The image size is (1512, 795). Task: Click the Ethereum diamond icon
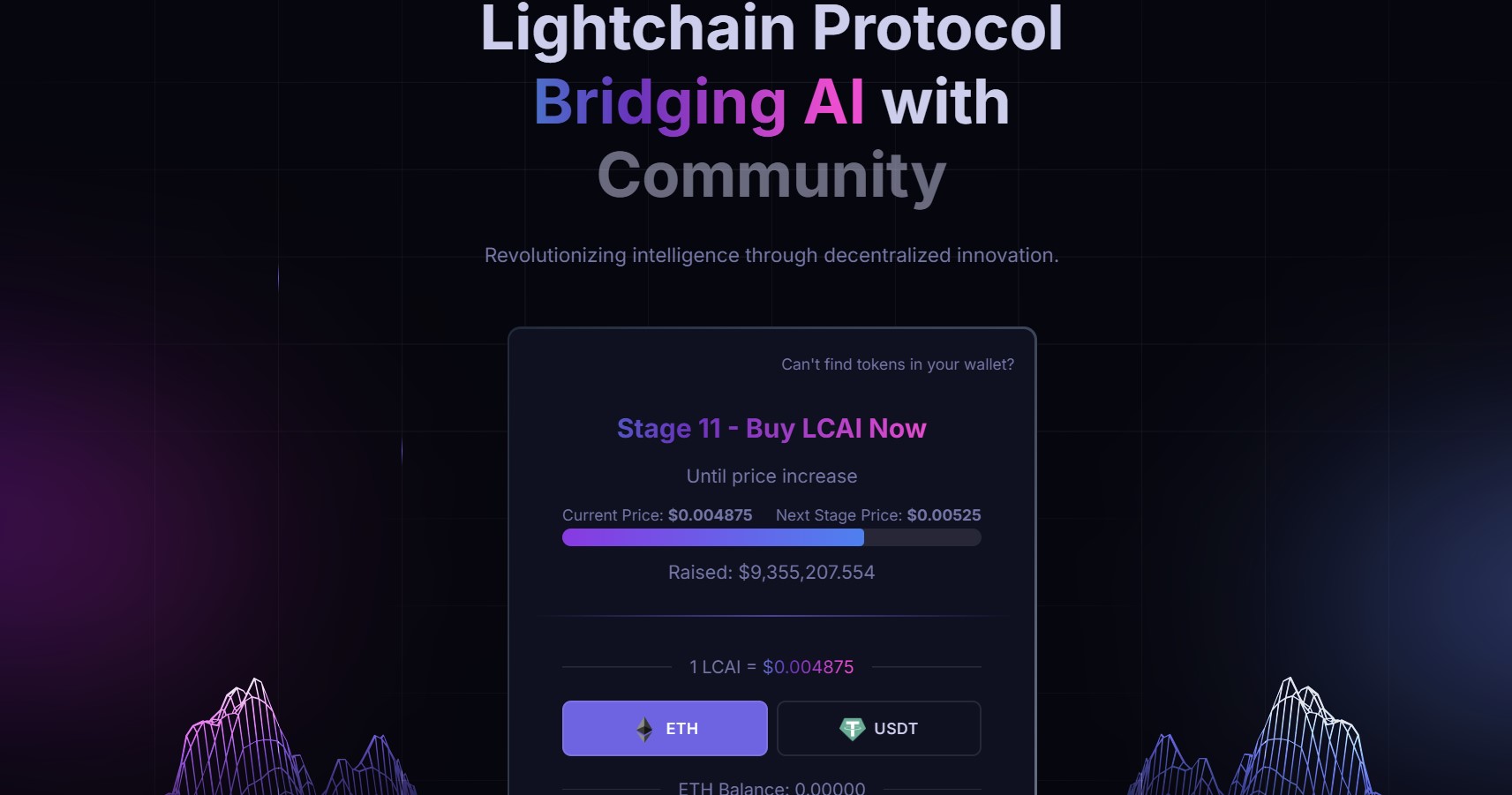[644, 729]
